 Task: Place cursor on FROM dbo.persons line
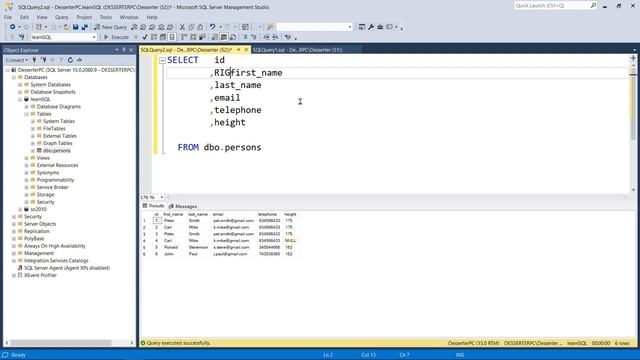point(219,147)
